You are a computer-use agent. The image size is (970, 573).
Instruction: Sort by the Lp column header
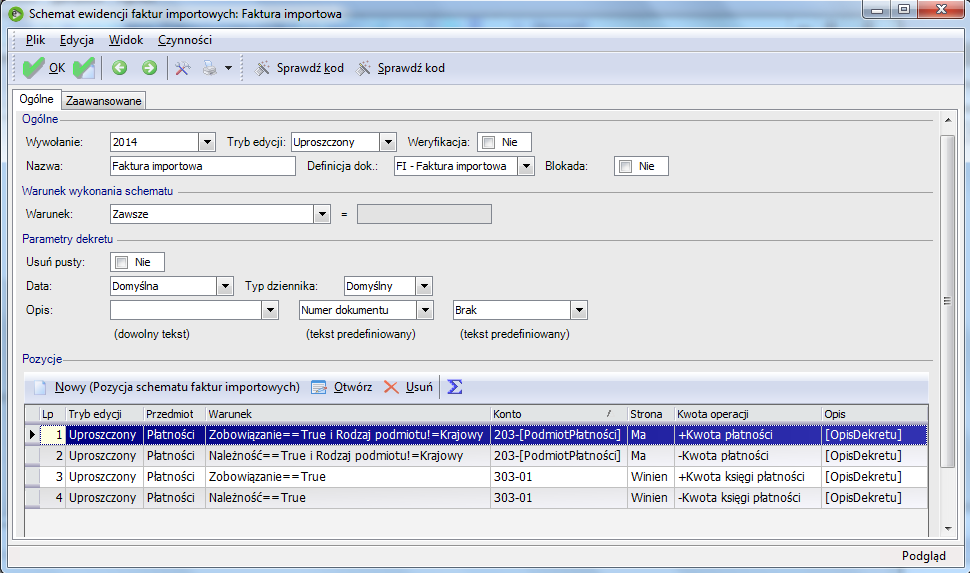tap(53, 414)
